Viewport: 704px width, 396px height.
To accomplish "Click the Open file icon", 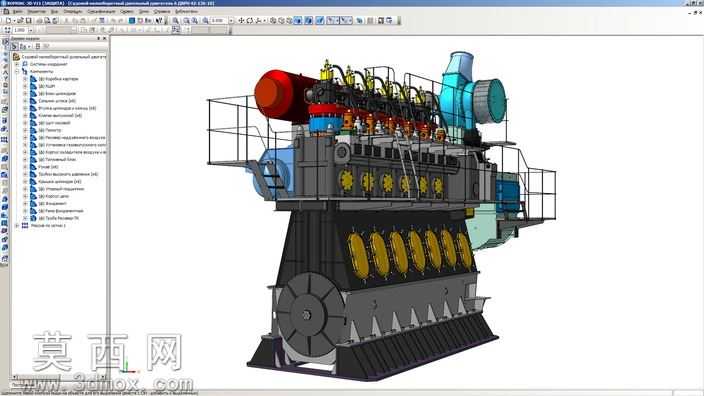I will pyautogui.click(x=20, y=20).
